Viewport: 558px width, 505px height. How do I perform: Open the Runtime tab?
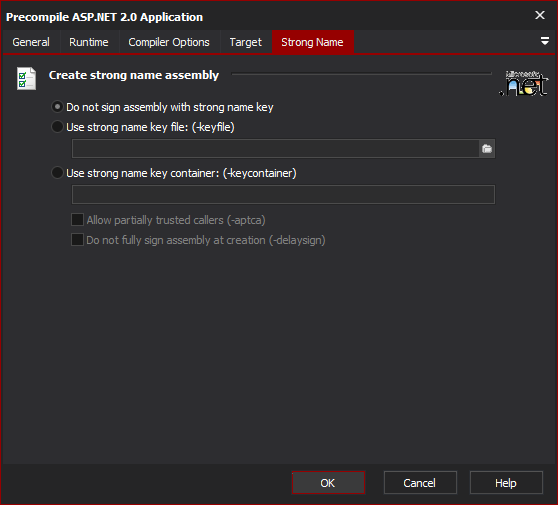coord(89,42)
